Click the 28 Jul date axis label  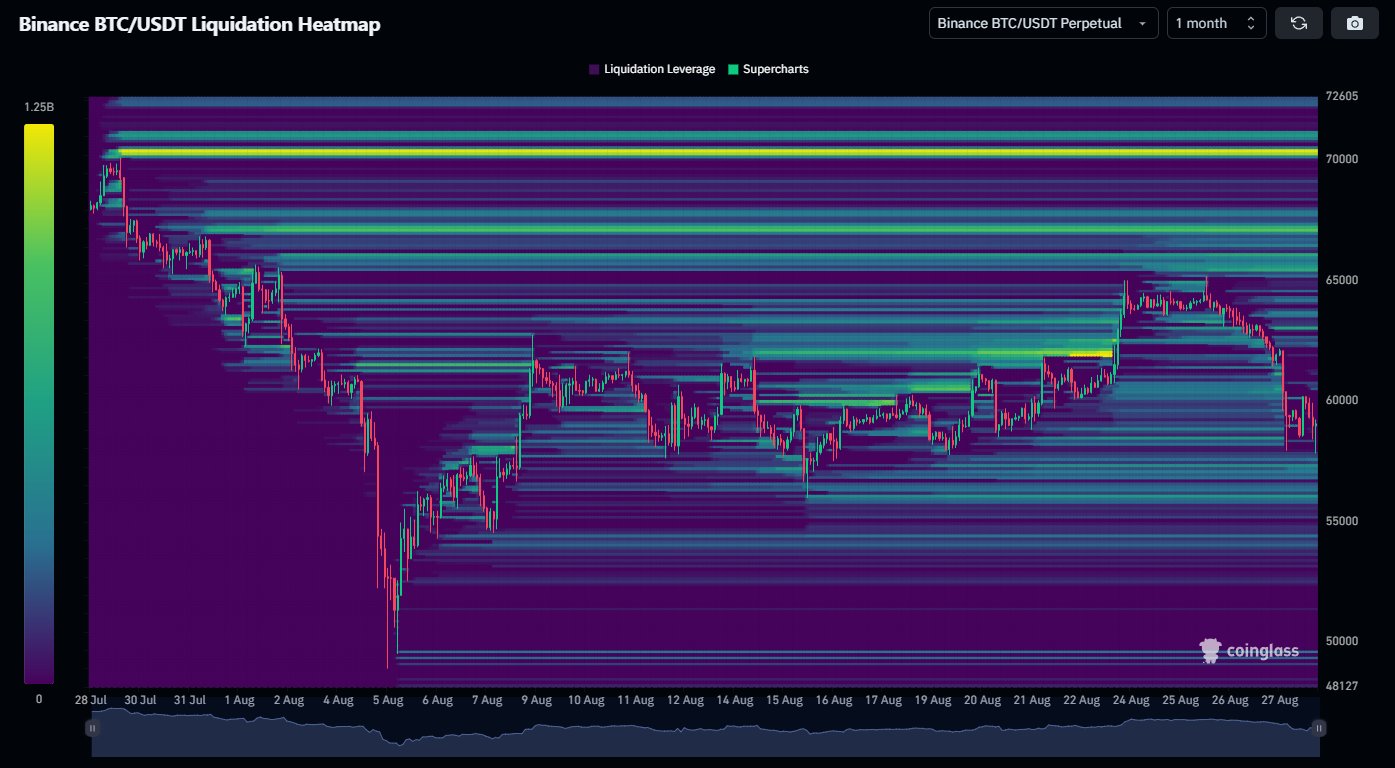[93, 700]
